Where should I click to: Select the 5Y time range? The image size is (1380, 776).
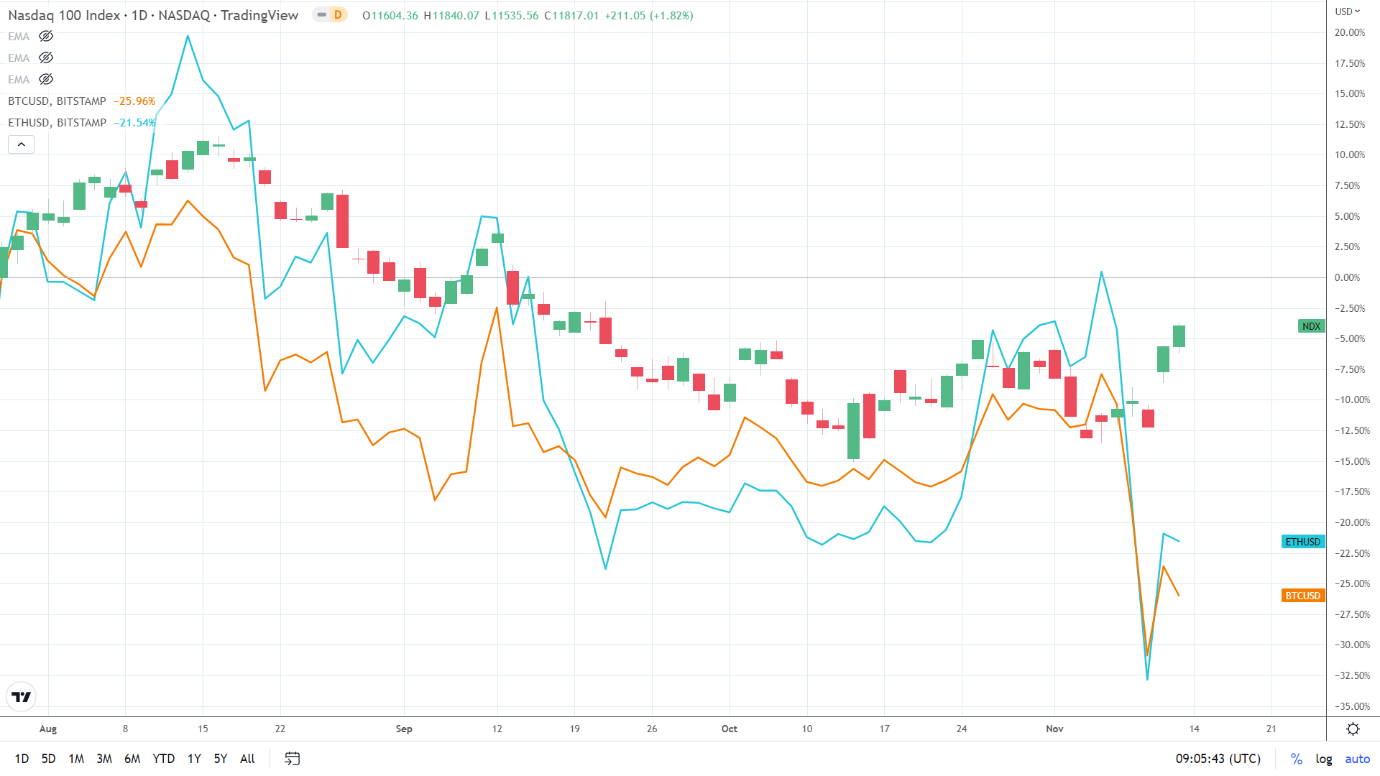220,759
